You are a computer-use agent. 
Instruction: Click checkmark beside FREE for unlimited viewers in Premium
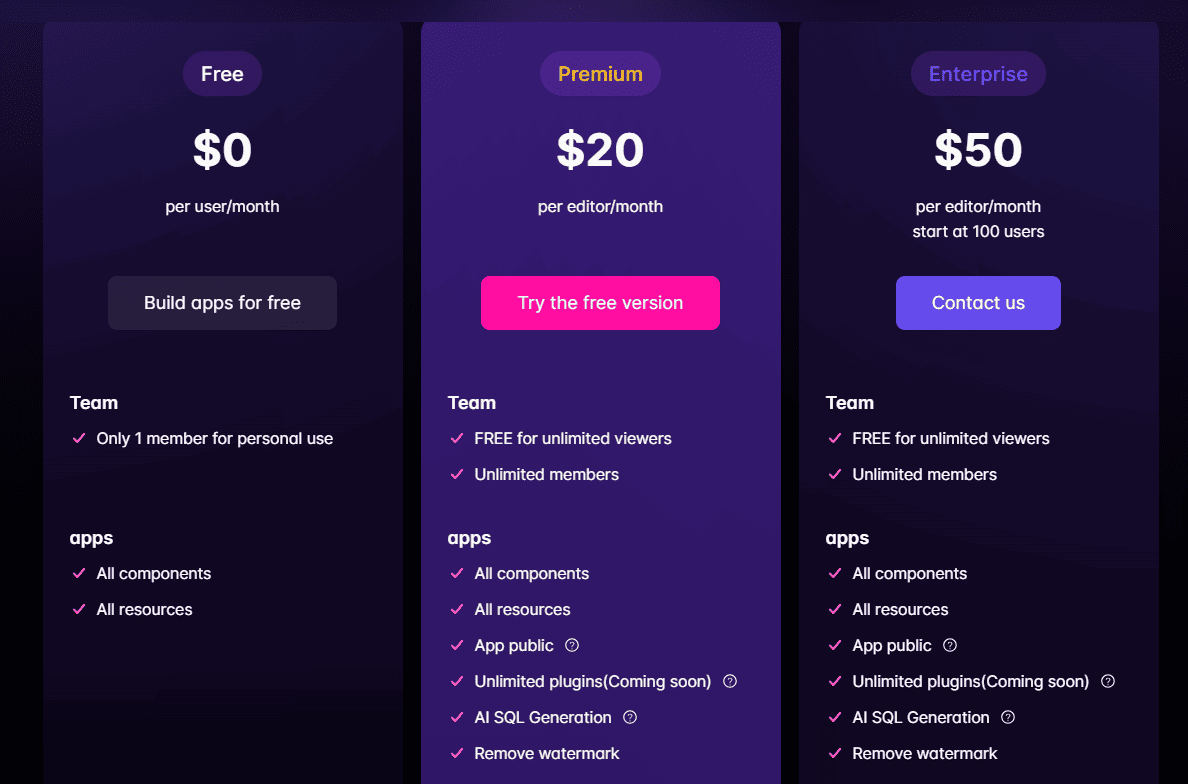457,438
